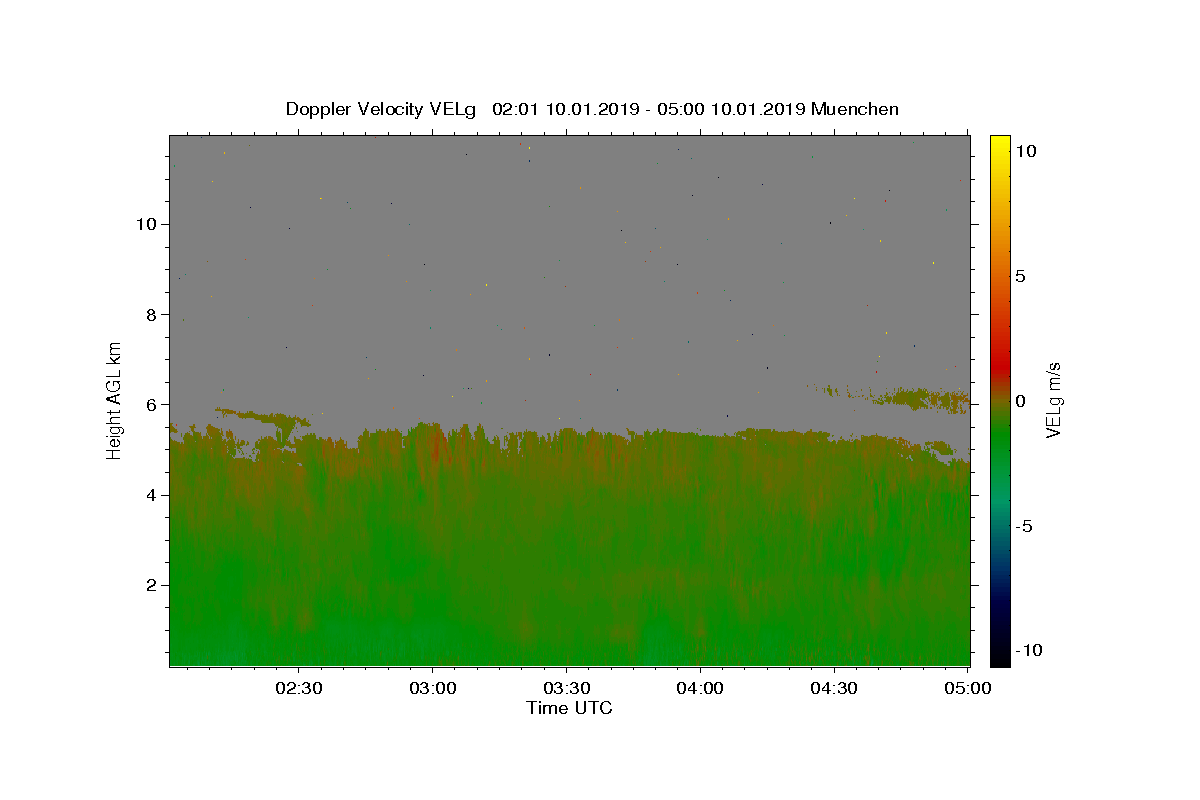This screenshot has width=1200, height=800.
Task: Click the detached cloud patch near 02:20
Action: 262,417
